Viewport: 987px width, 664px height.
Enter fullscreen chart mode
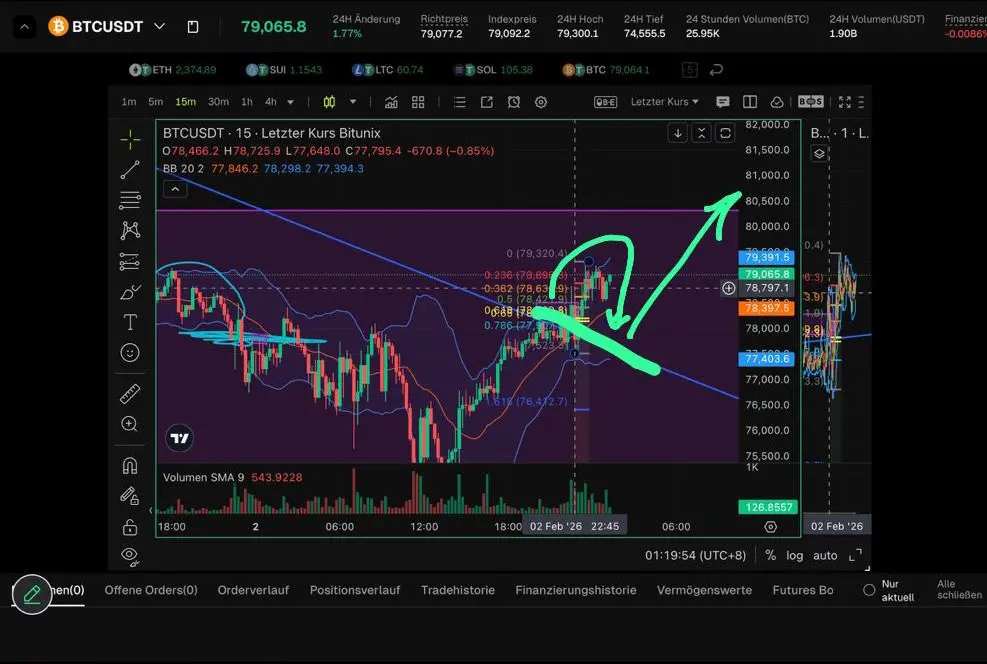(845, 102)
